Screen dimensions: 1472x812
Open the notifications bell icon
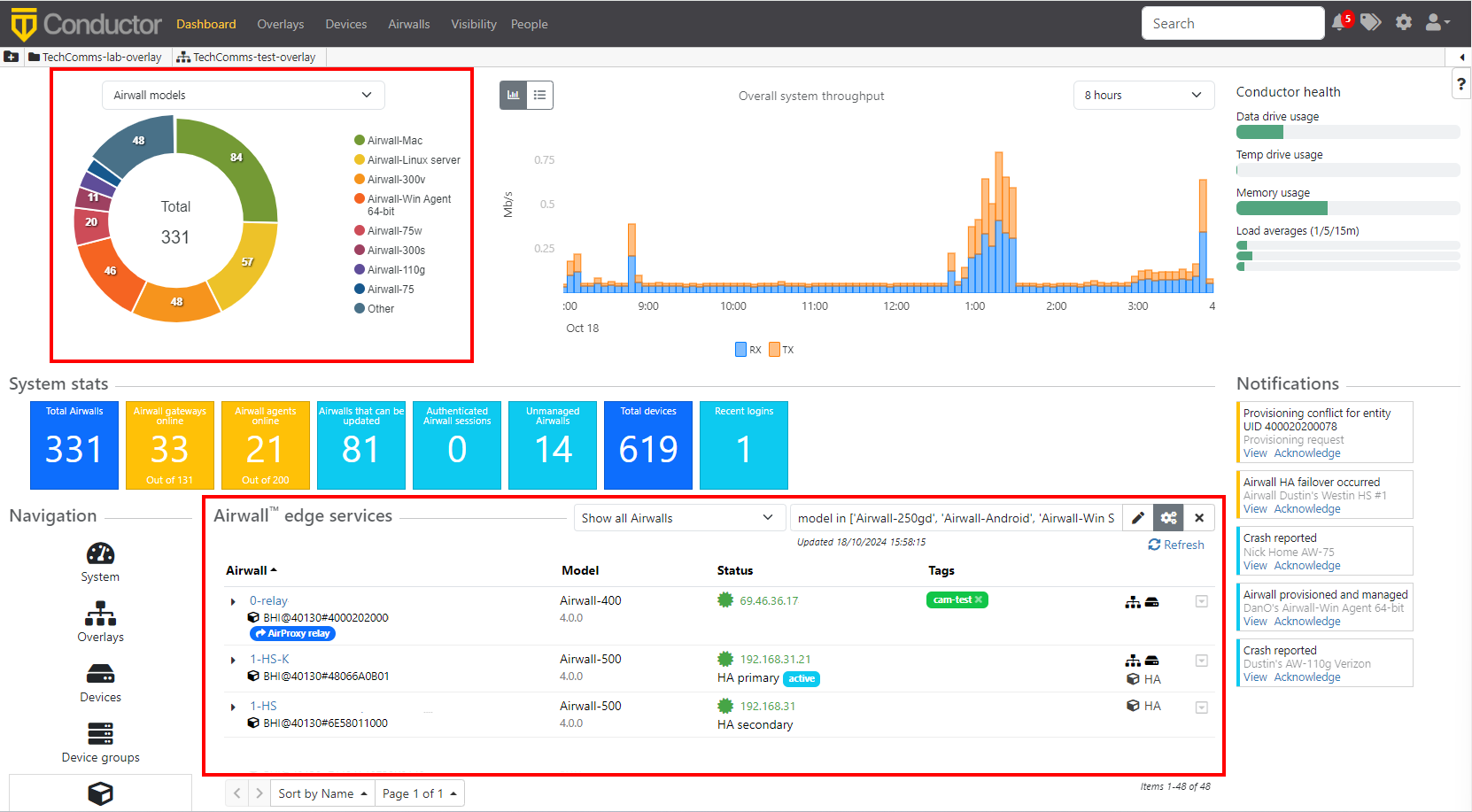1339,23
